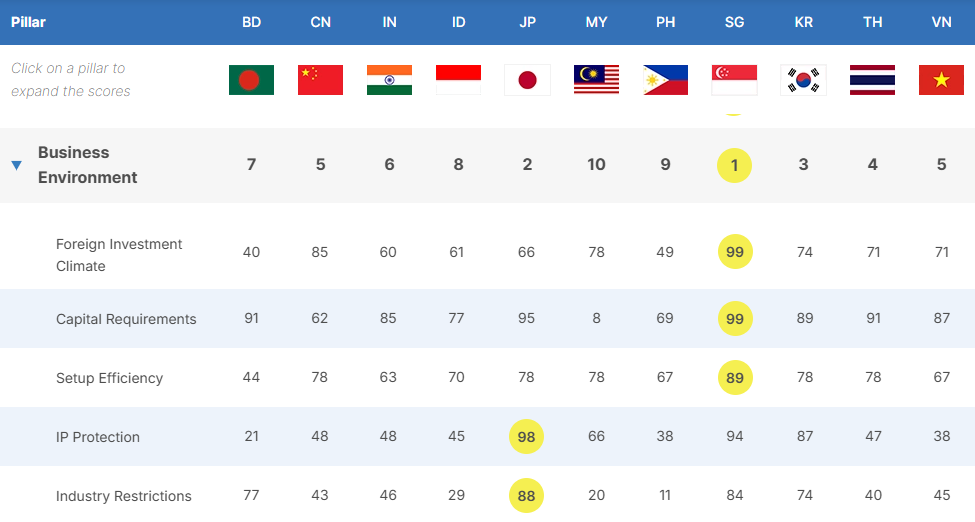Click the SG column header

coord(734,22)
